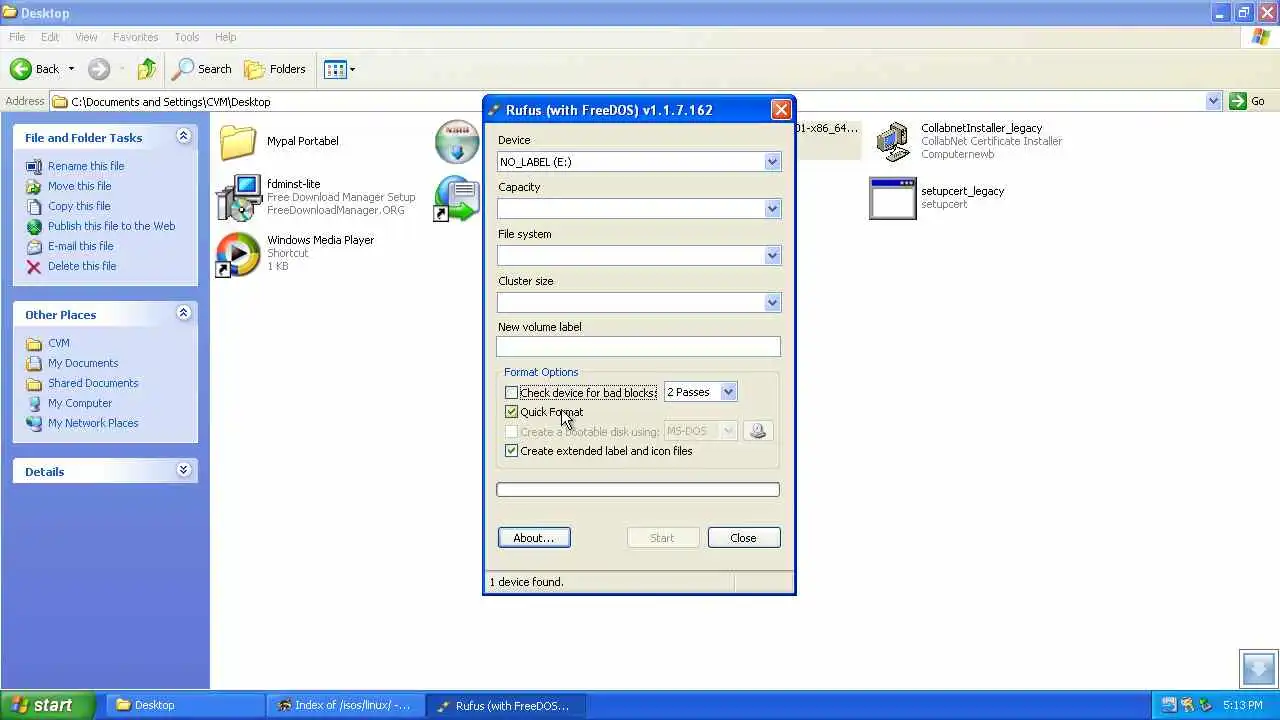Click the My Documents link
1280x720 pixels.
[83, 363]
